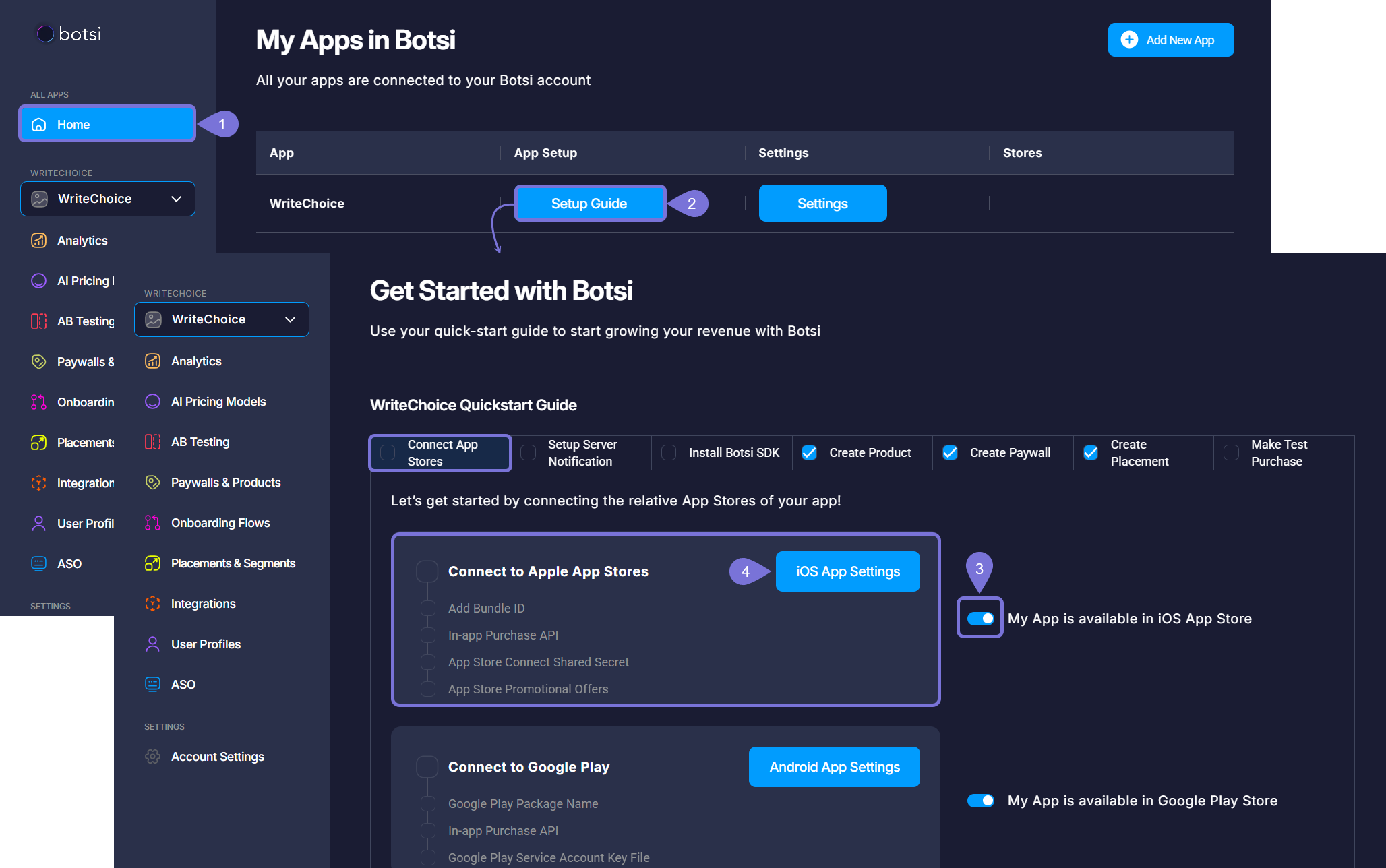Open the Account Settings gear icon
The height and width of the screenshot is (868, 1386).
pos(153,757)
